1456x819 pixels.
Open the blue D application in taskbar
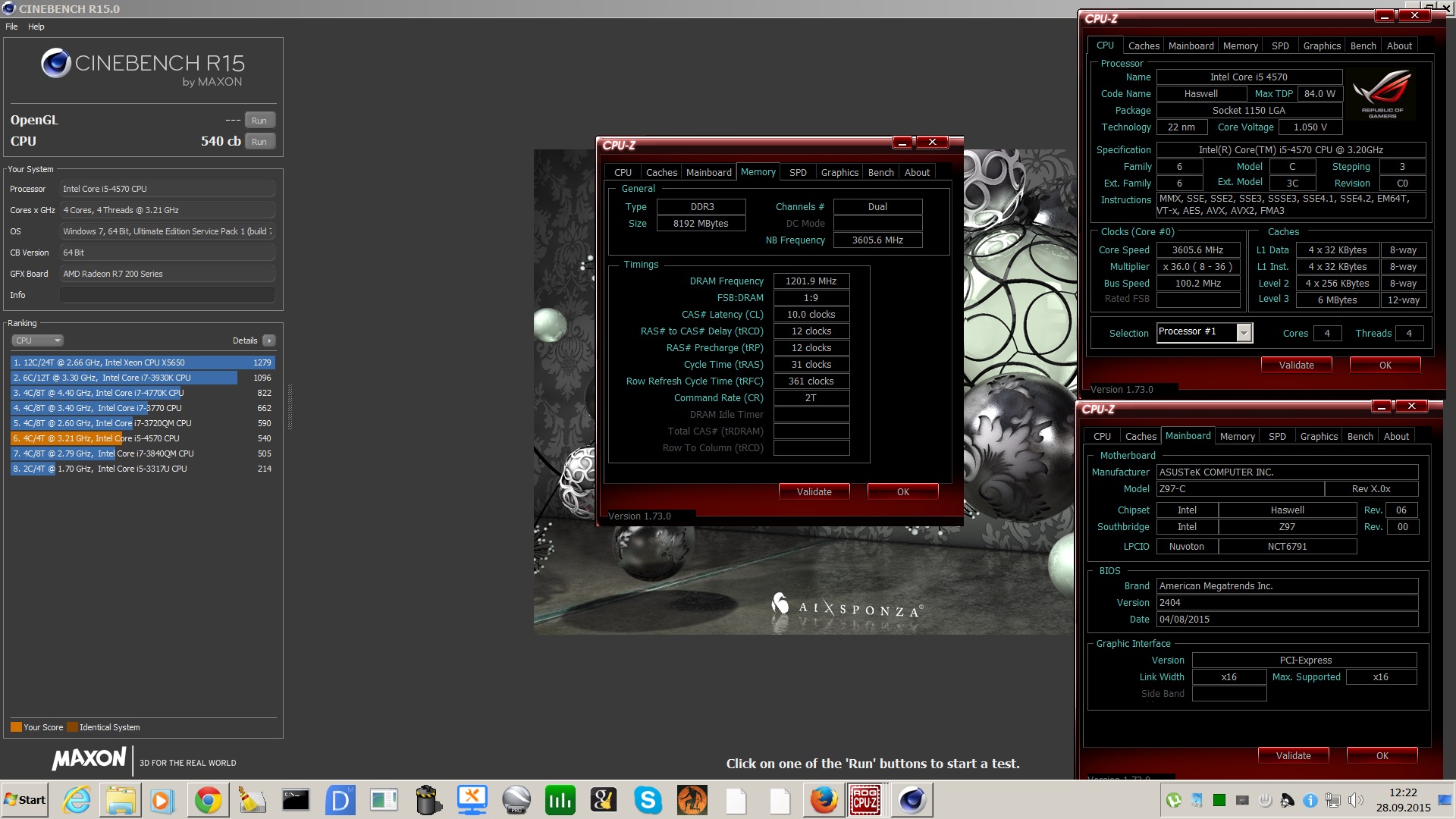point(340,800)
